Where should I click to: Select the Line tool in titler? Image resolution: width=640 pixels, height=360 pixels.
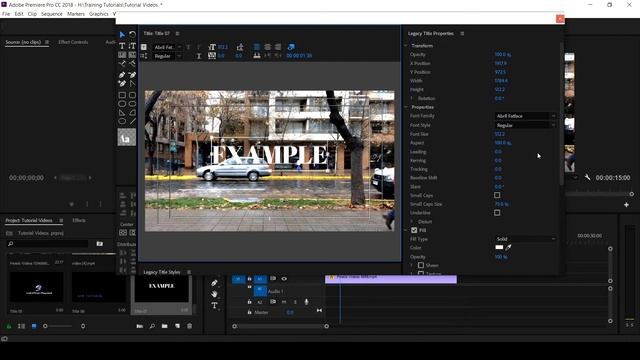click(132, 121)
